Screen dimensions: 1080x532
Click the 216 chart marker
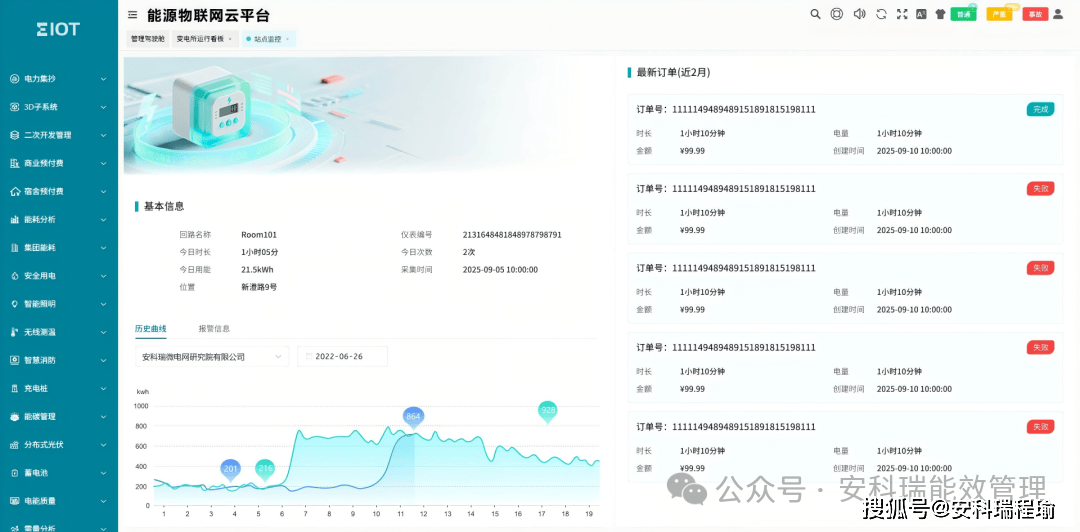(264, 470)
